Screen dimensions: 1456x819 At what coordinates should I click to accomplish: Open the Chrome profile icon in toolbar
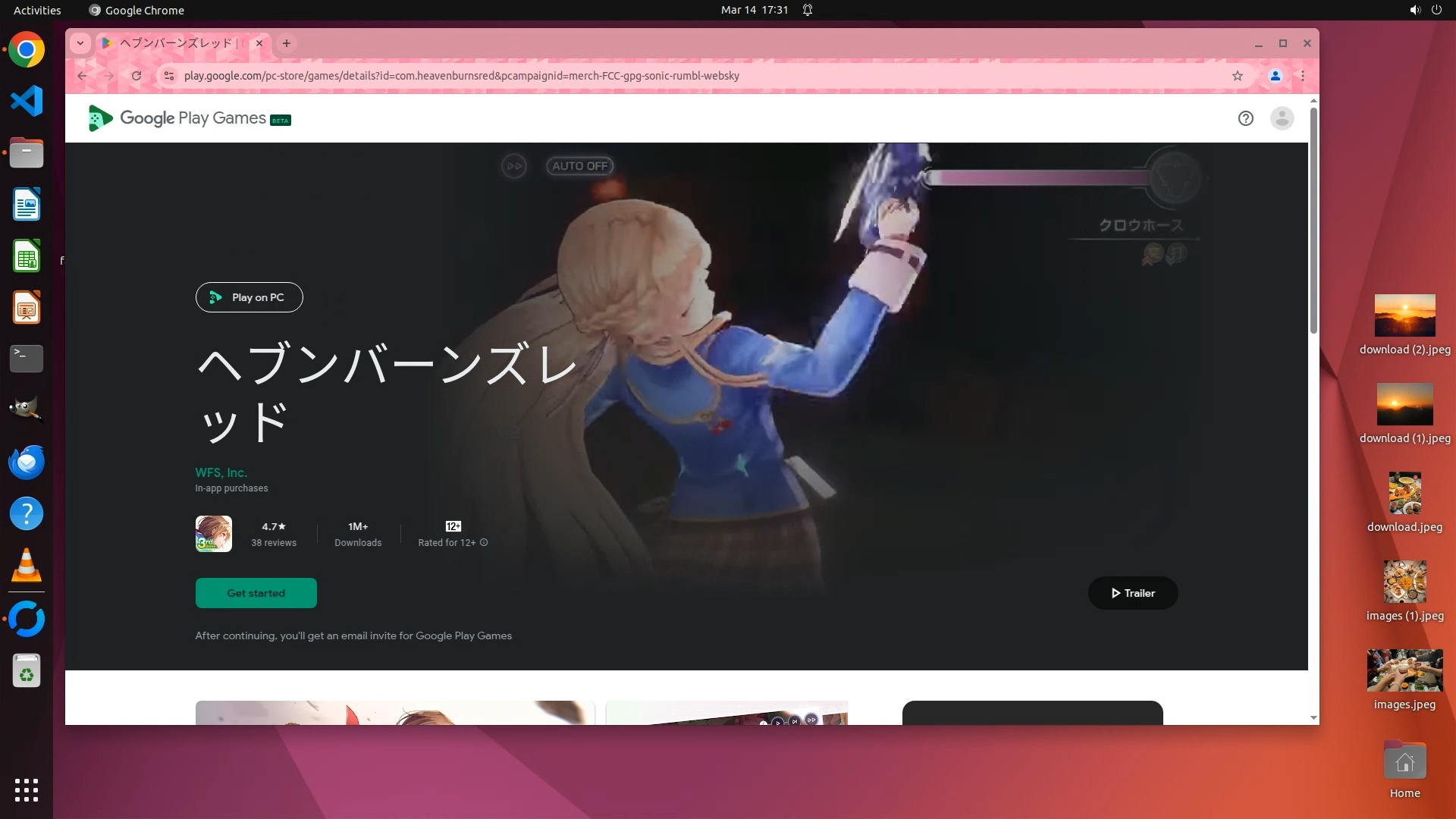click(1276, 76)
